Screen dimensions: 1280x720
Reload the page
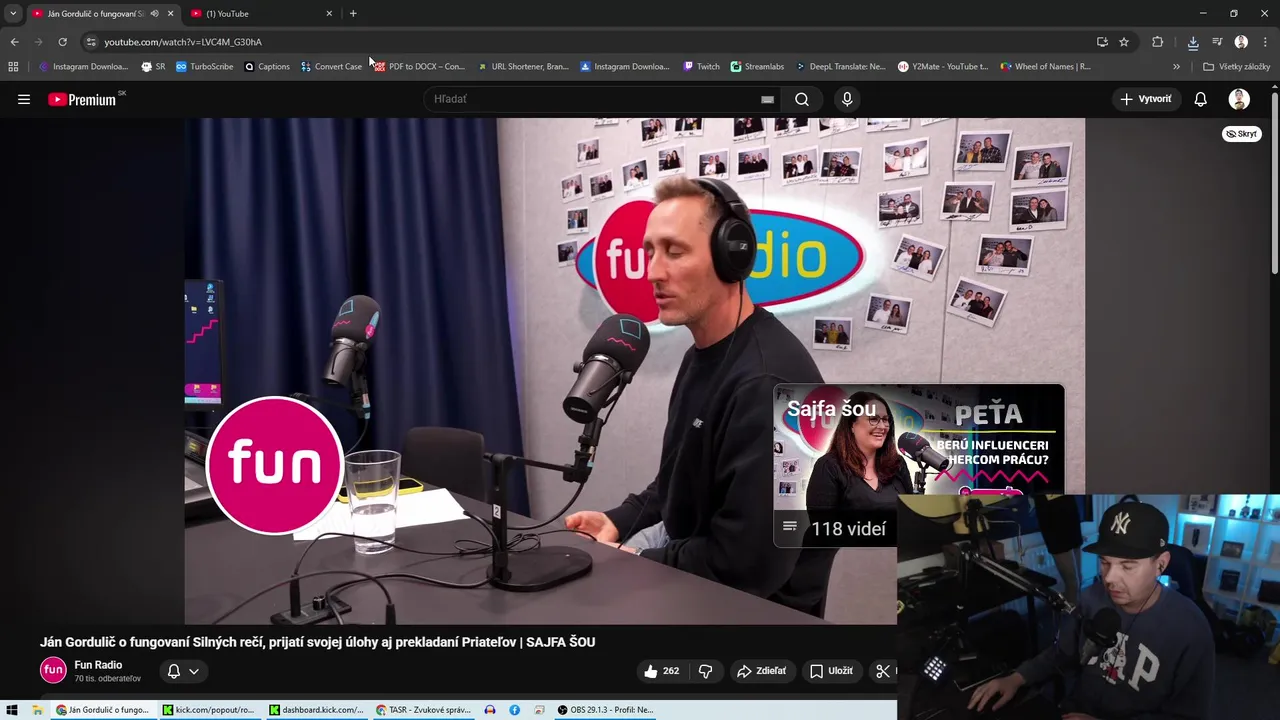click(62, 42)
